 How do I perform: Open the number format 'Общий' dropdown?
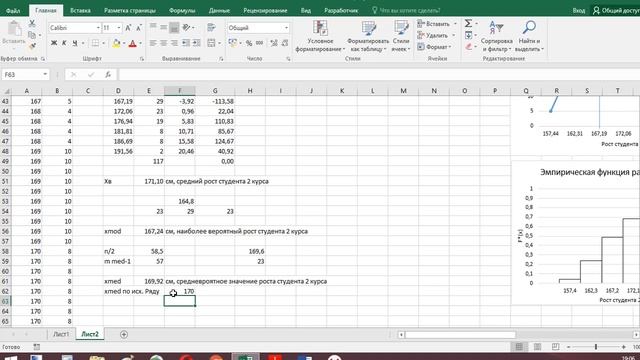click(286, 28)
